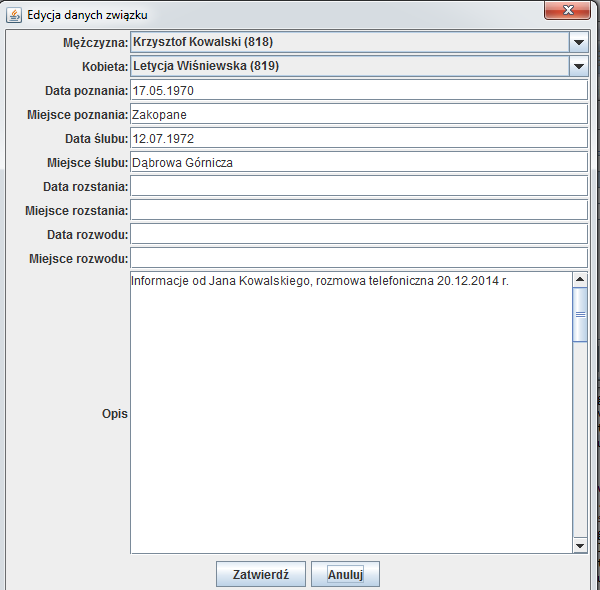Click the Data poznania field
The image size is (600, 590).
(x=359, y=90)
